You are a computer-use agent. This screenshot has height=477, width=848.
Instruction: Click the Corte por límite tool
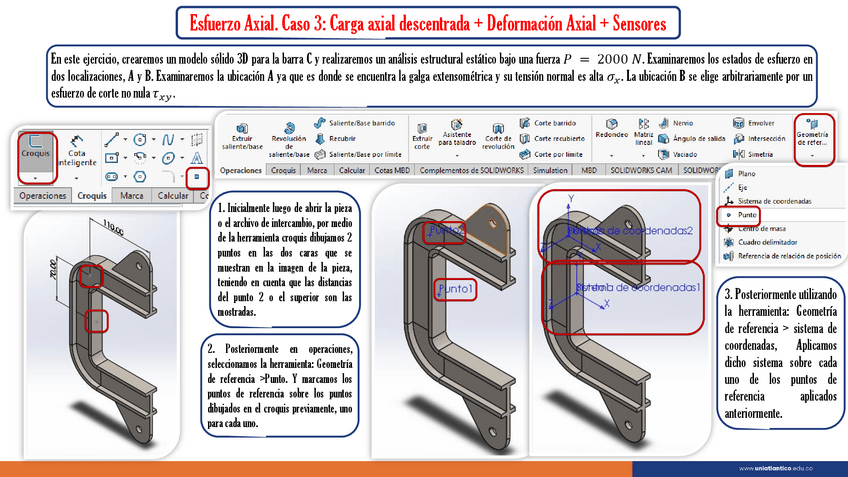pyautogui.click(x=551, y=154)
